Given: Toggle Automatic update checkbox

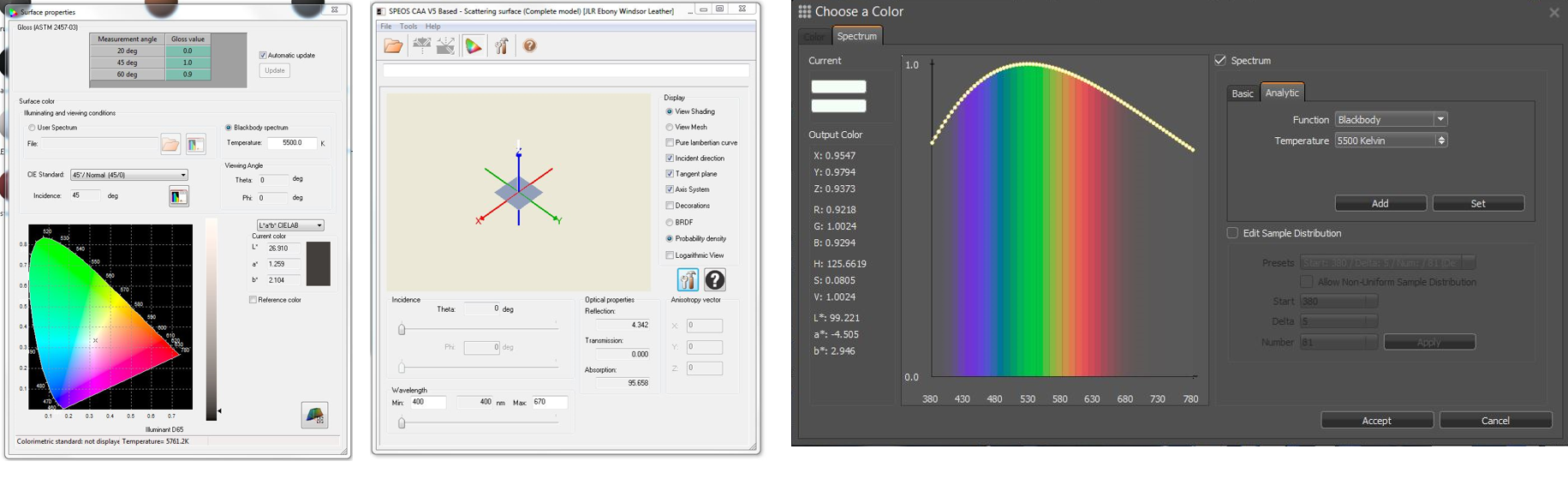Looking at the screenshot, I should click(x=263, y=55).
